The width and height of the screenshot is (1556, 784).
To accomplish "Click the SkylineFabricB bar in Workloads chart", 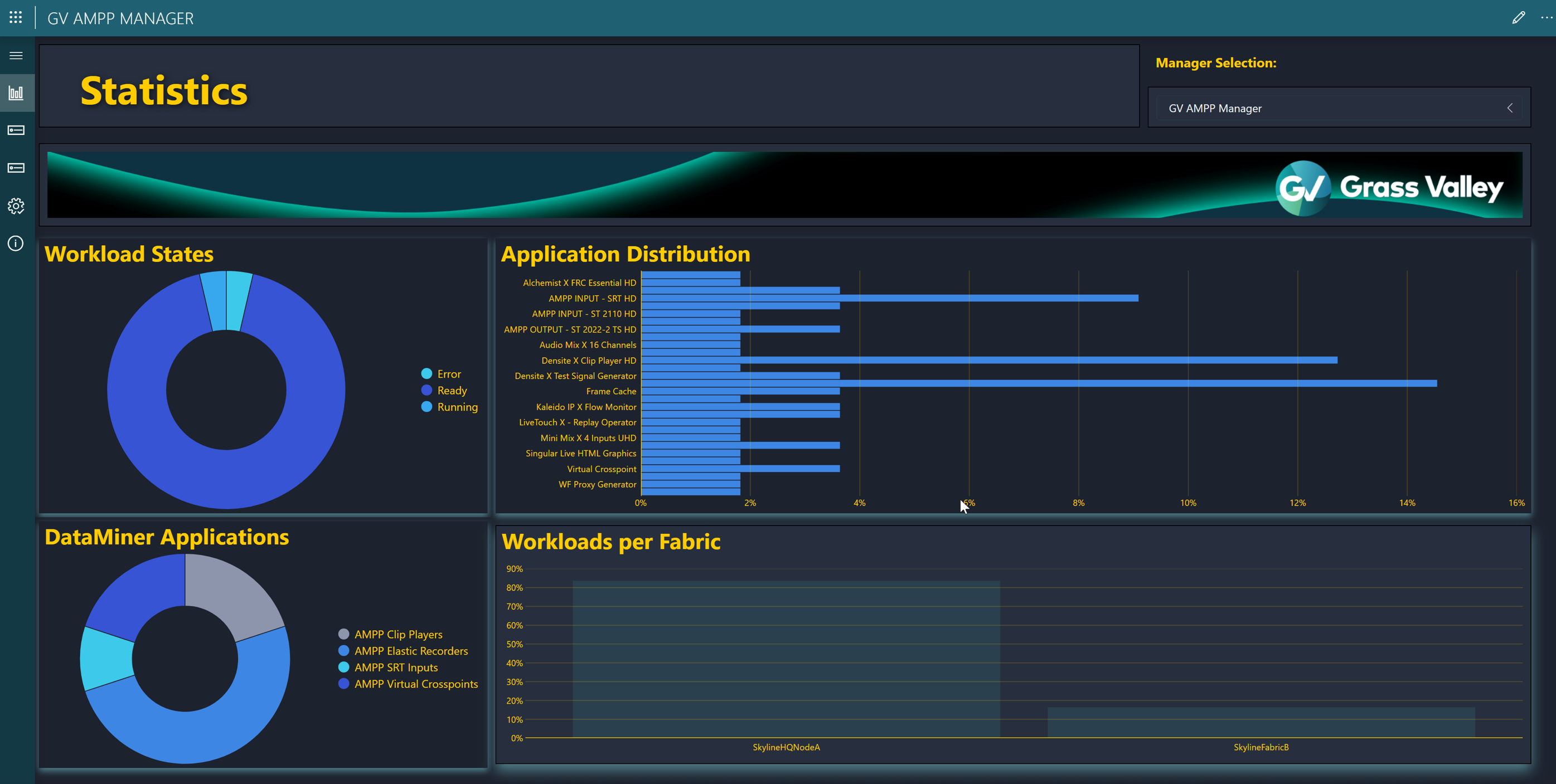I will (1261, 723).
